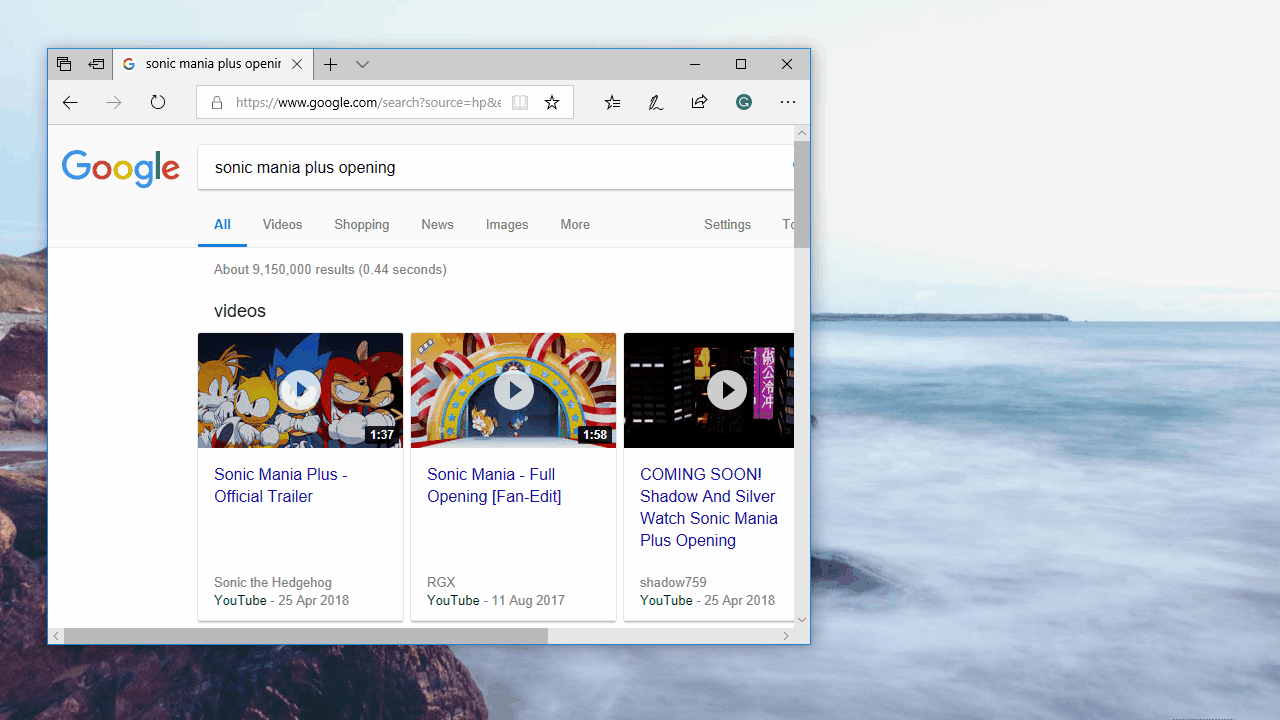The image size is (1280, 720).
Task: Switch to News tab
Action: pyautogui.click(x=437, y=225)
